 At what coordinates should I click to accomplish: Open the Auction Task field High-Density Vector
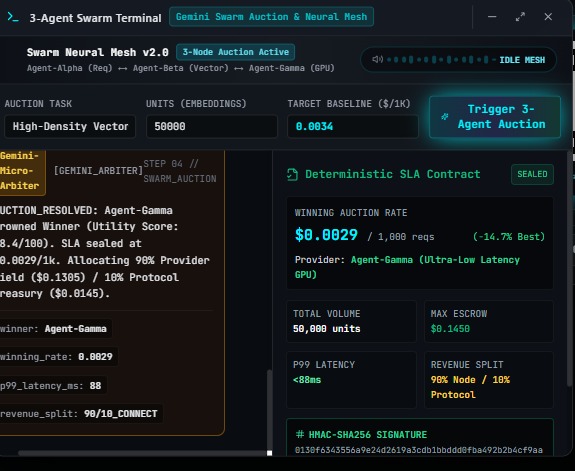click(70, 127)
